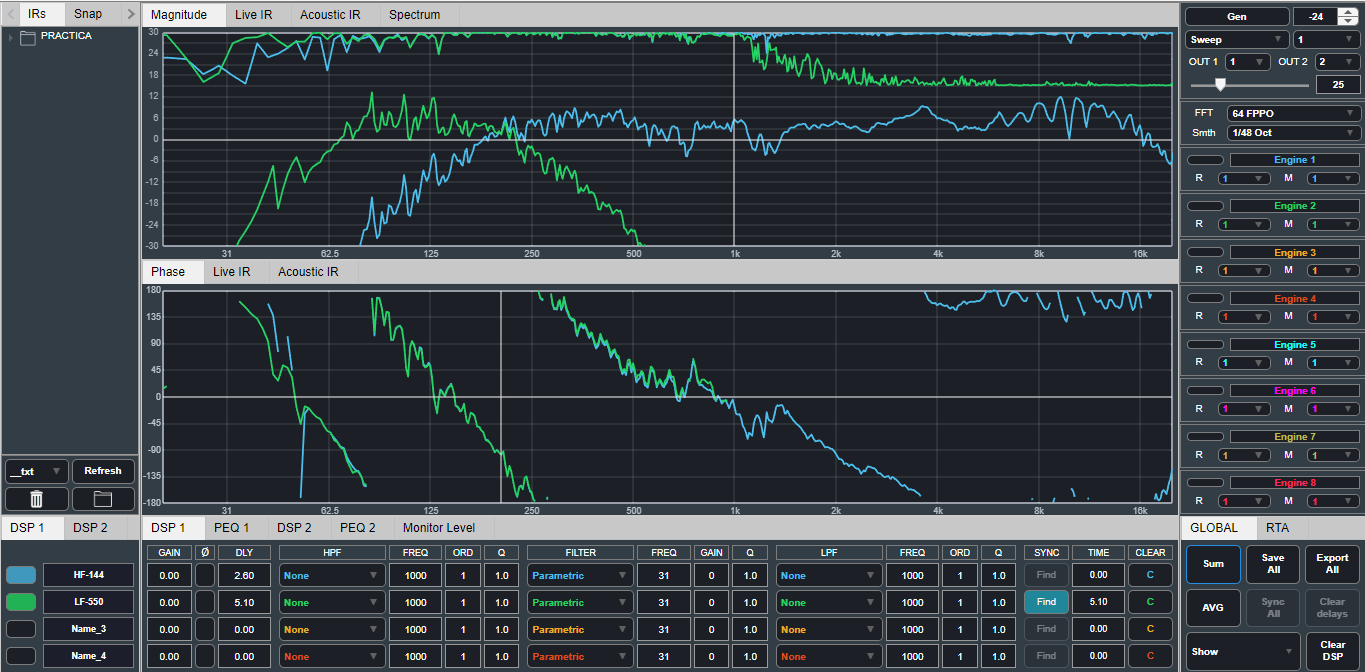This screenshot has height=672, width=1365.
Task: Switch to the Snap tab
Action: [x=88, y=14]
